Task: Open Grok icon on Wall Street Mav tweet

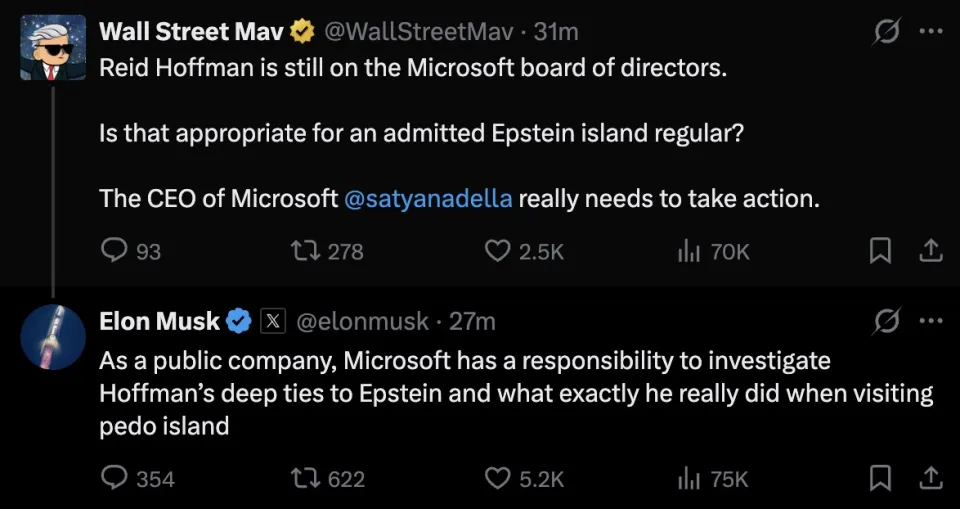Action: (886, 32)
